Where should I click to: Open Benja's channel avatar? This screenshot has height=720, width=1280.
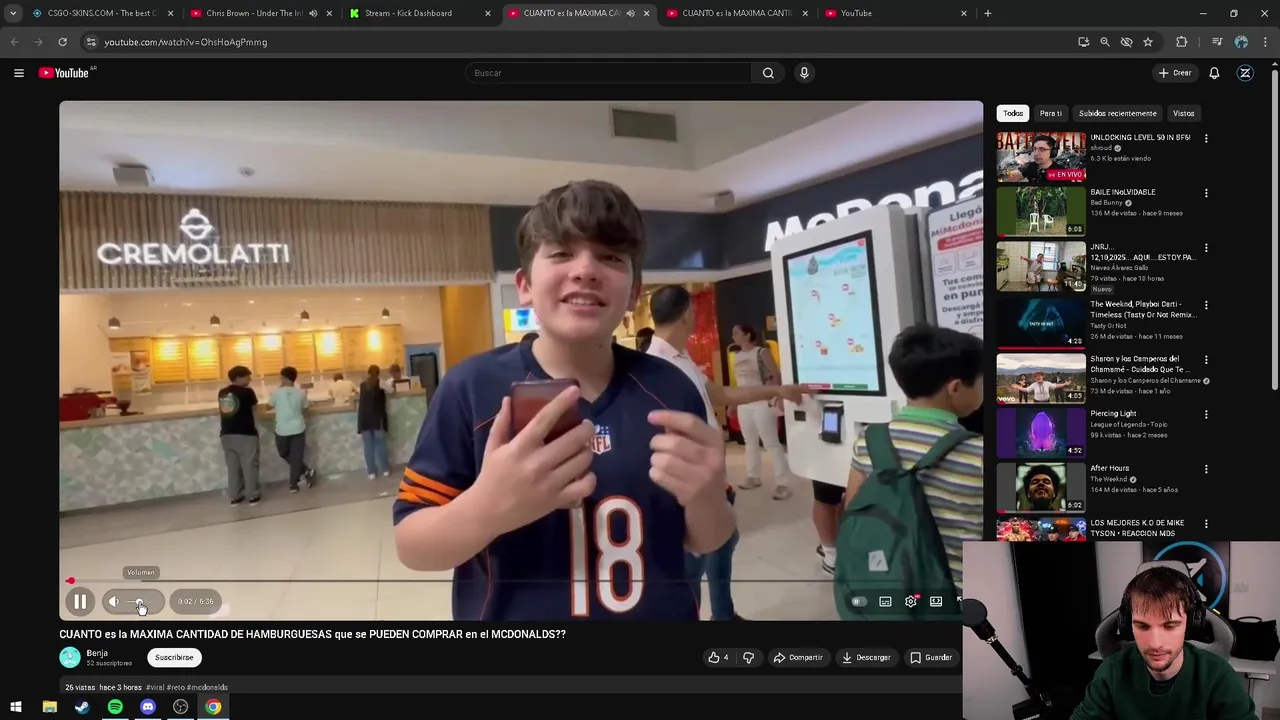(70, 657)
